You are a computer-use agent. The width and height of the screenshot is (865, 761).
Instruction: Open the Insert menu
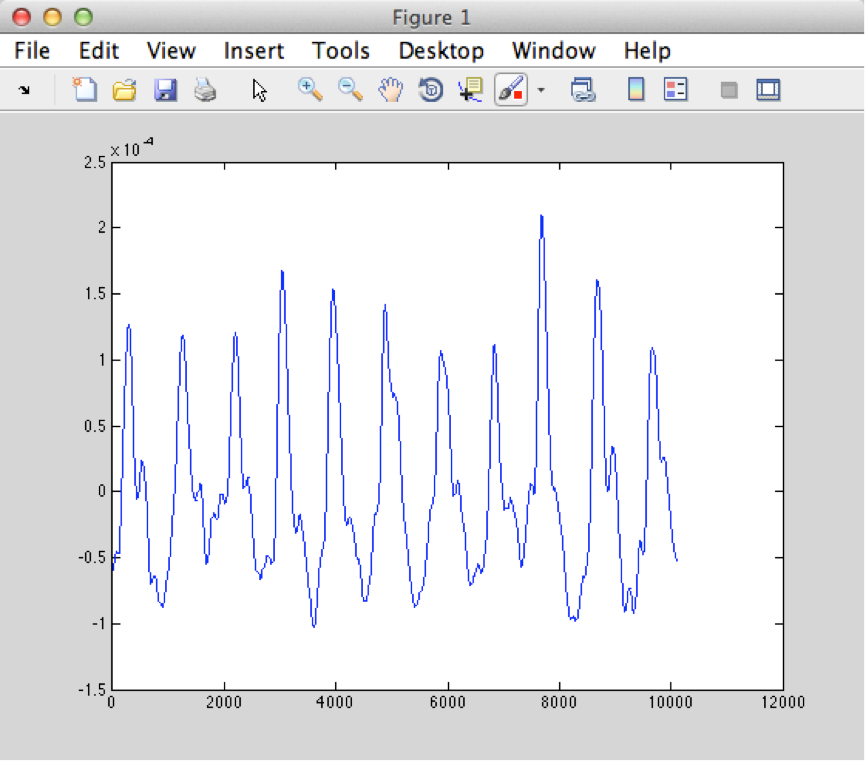click(253, 51)
